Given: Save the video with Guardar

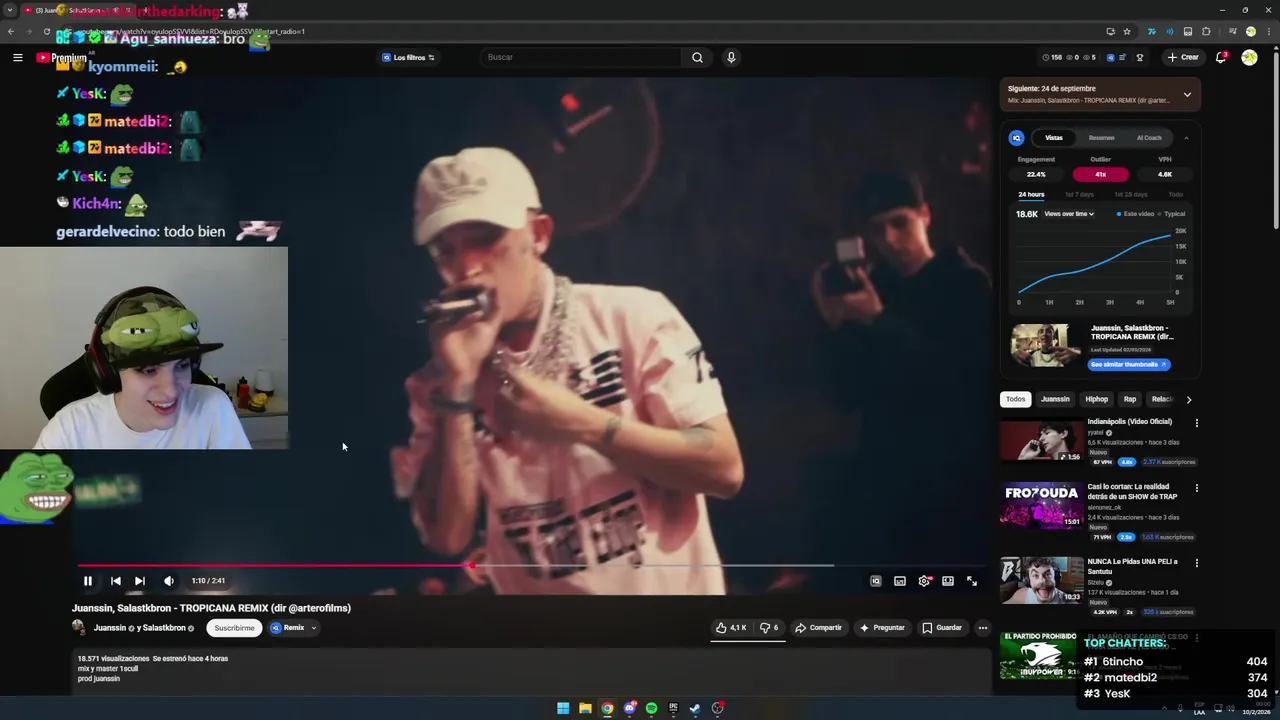Looking at the screenshot, I should tap(942, 628).
